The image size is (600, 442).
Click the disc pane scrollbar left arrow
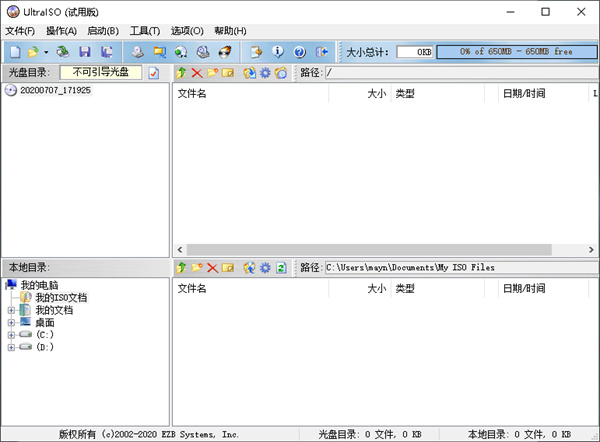coord(180,250)
